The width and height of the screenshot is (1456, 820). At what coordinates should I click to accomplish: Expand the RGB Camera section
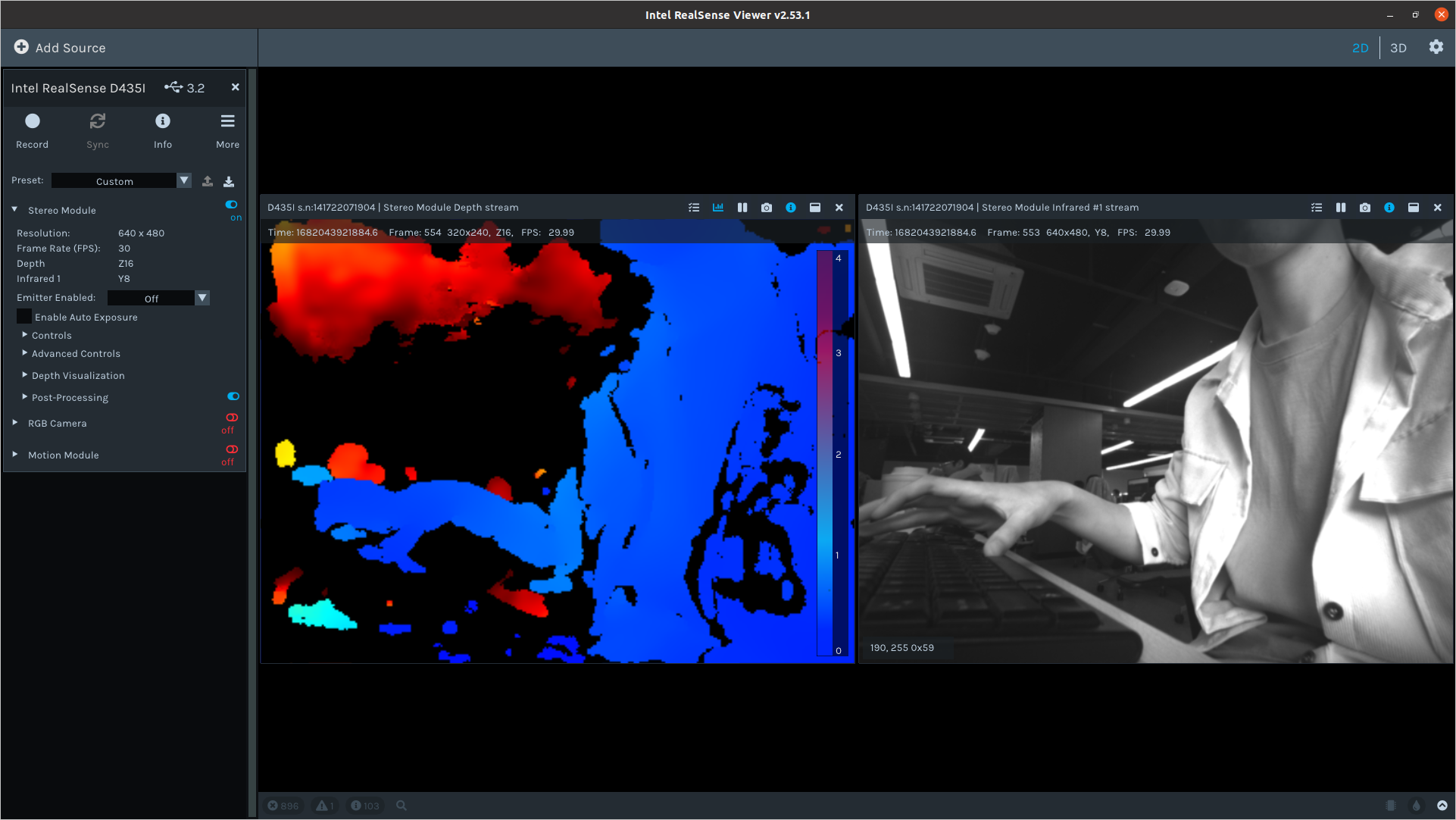14,423
